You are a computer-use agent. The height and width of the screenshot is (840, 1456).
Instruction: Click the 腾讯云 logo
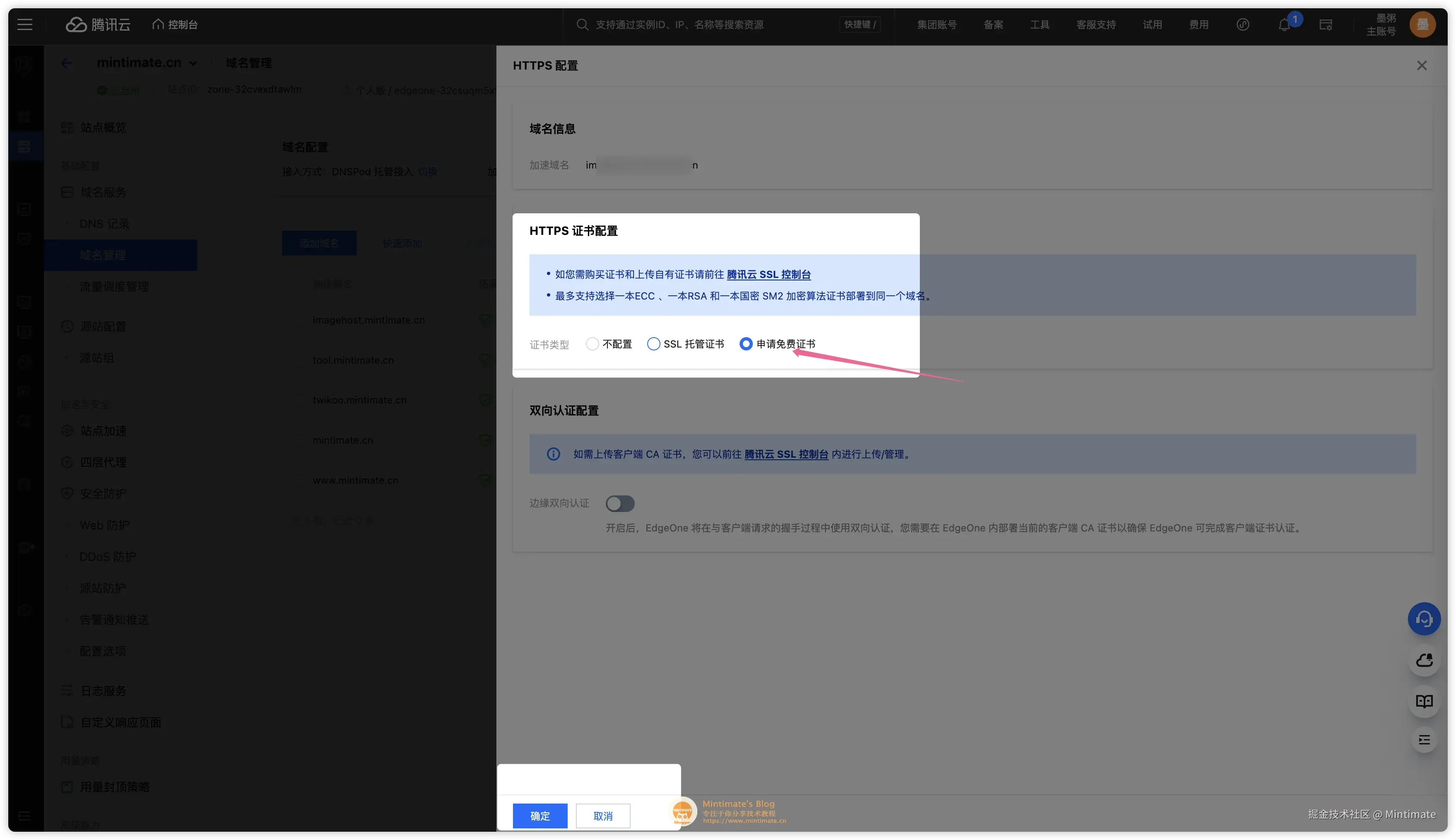click(x=97, y=24)
